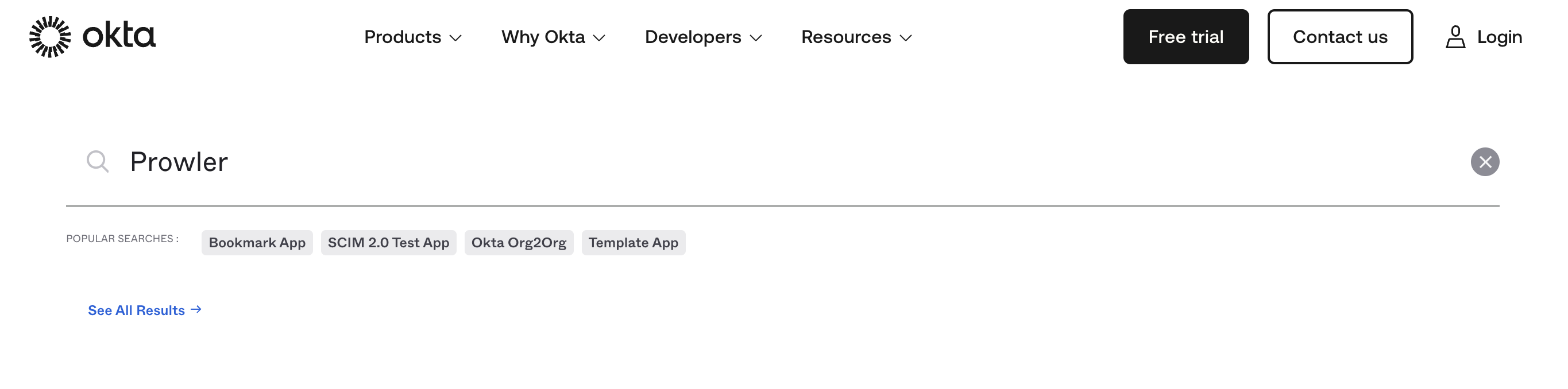
Task: Click the Okta logo
Action: point(92,37)
